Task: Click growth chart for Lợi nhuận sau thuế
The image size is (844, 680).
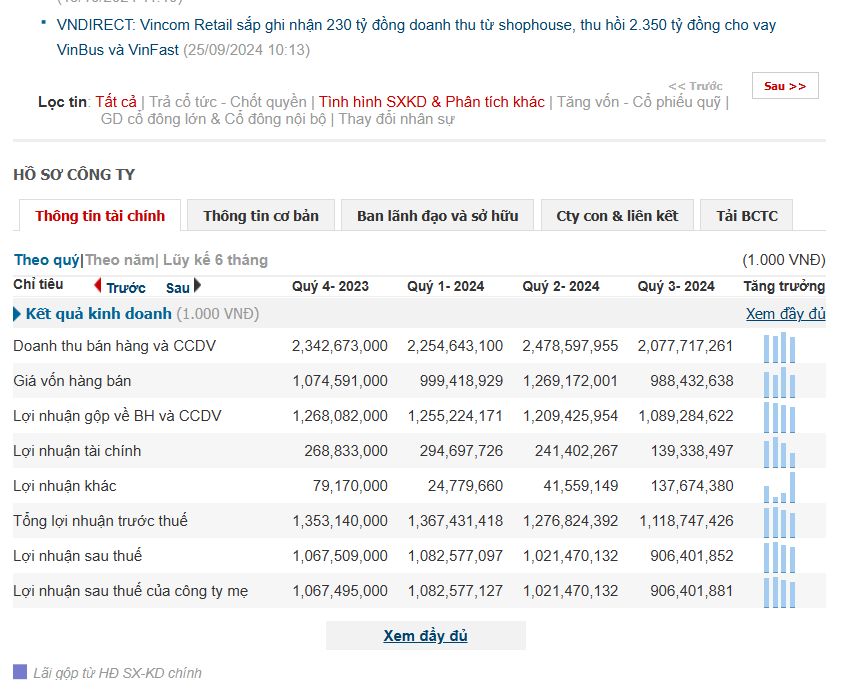Action: click(780, 557)
